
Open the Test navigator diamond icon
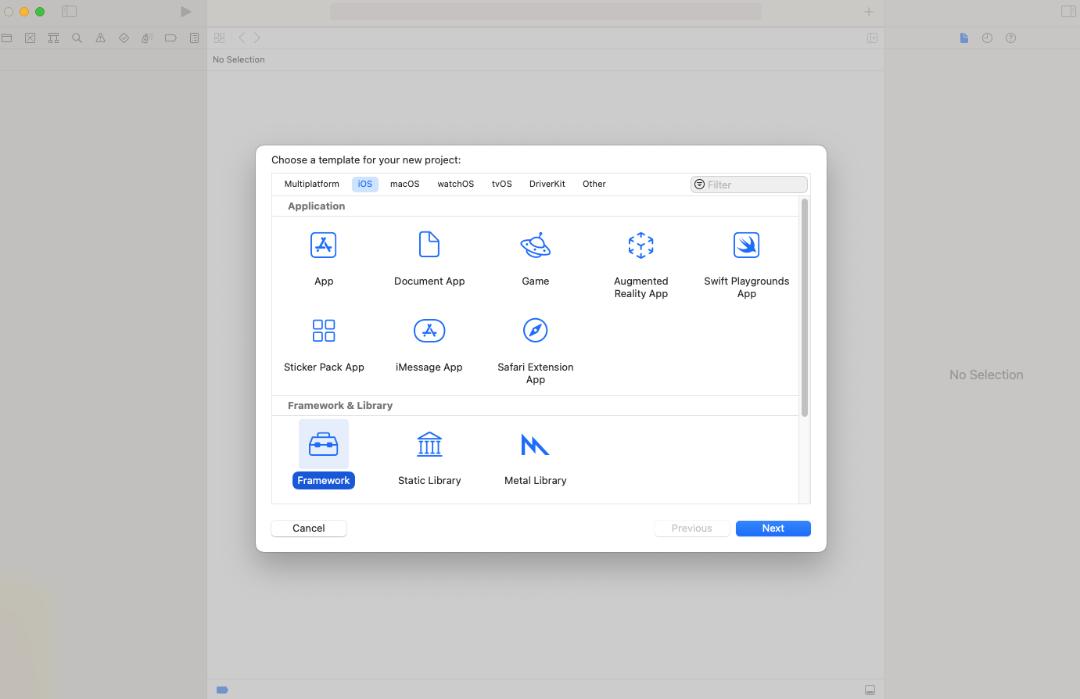point(124,38)
